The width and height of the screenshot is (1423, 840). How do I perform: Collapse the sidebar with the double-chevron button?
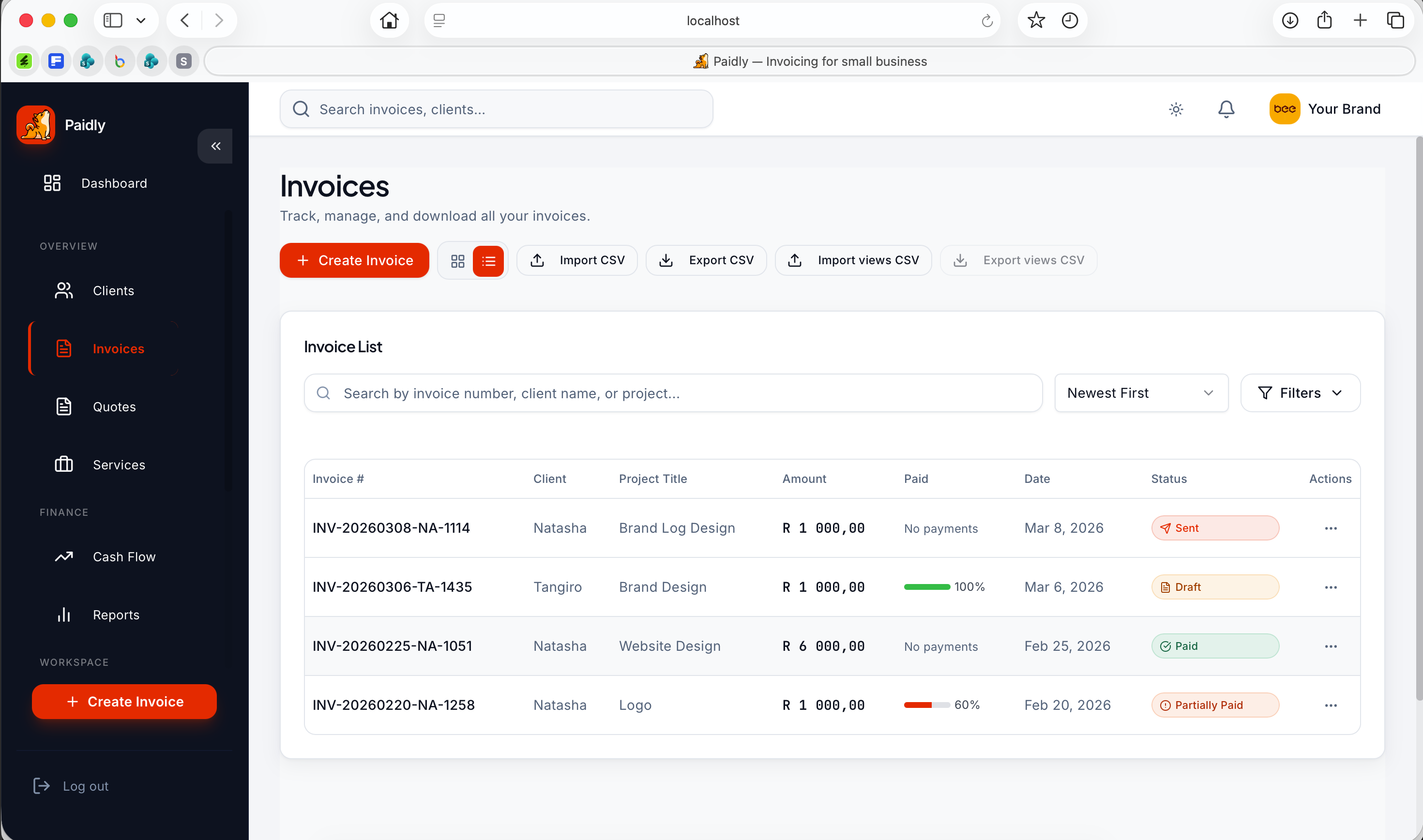215,146
